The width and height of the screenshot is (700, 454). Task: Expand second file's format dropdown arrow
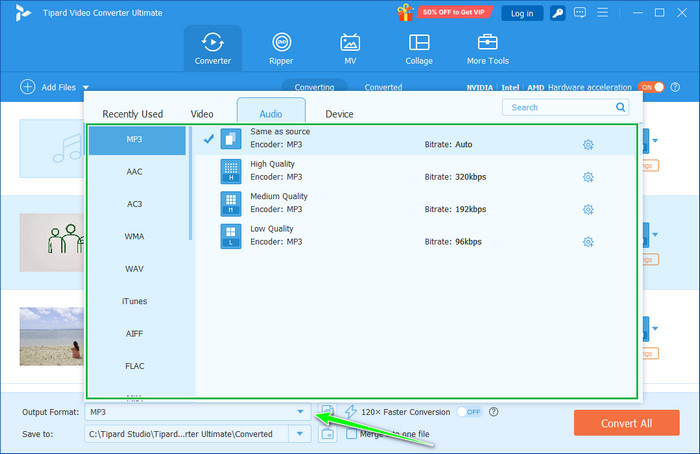[x=655, y=234]
